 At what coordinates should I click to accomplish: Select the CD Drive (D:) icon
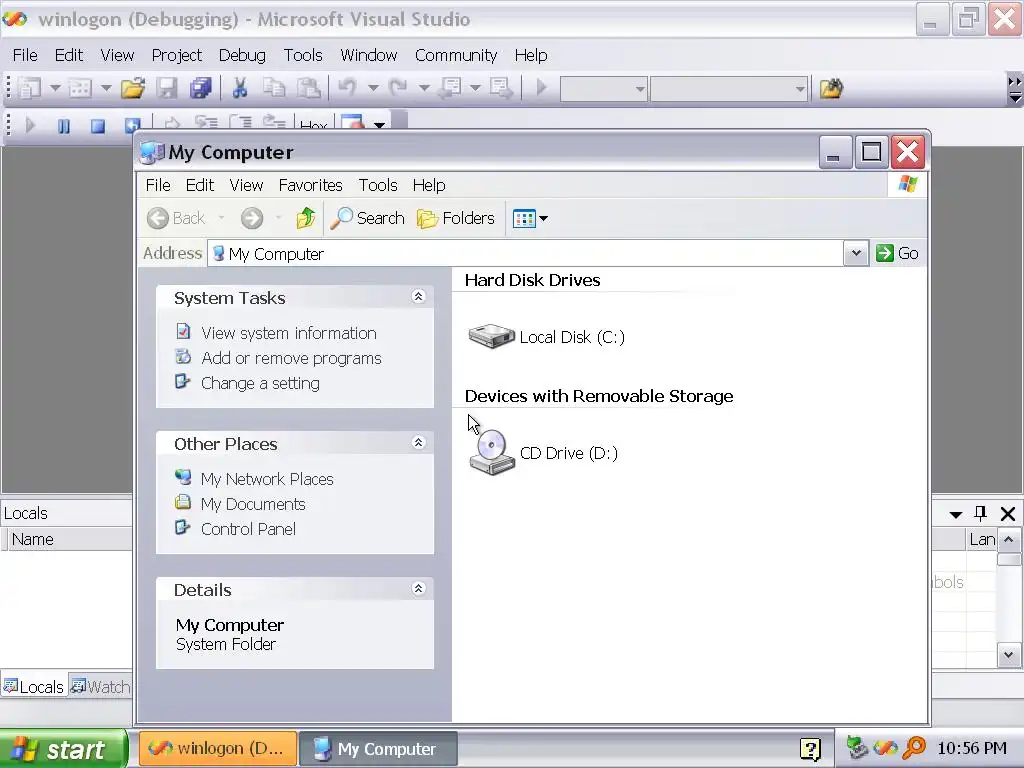click(492, 452)
